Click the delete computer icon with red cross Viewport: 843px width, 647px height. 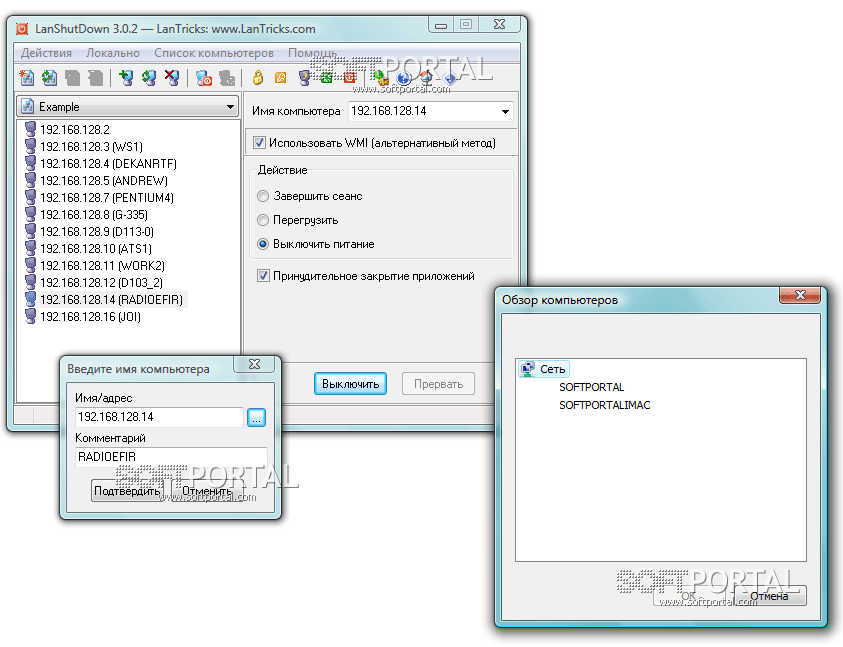(x=172, y=78)
